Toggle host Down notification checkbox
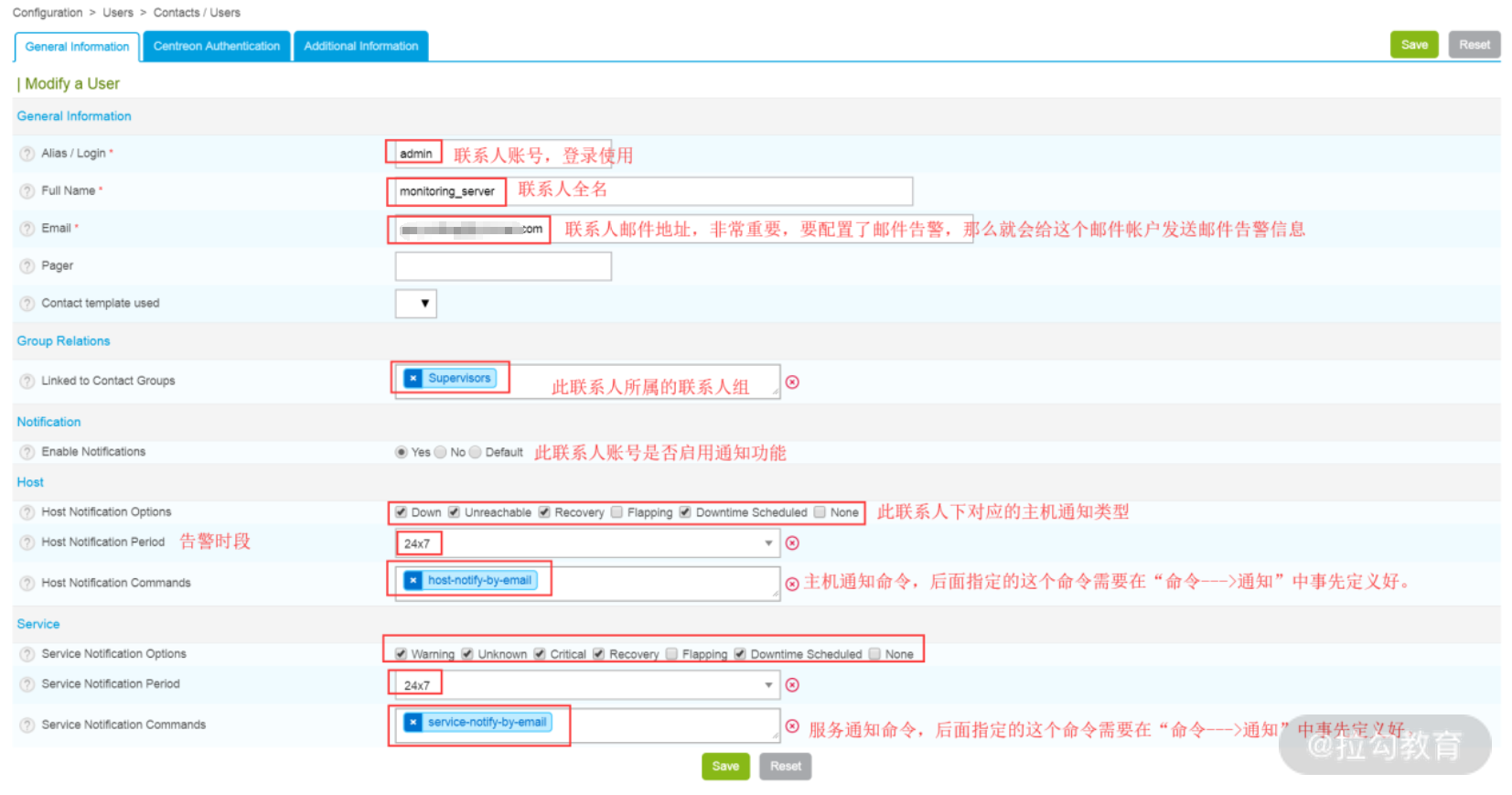This screenshot has height=795, width=1512. click(x=401, y=512)
